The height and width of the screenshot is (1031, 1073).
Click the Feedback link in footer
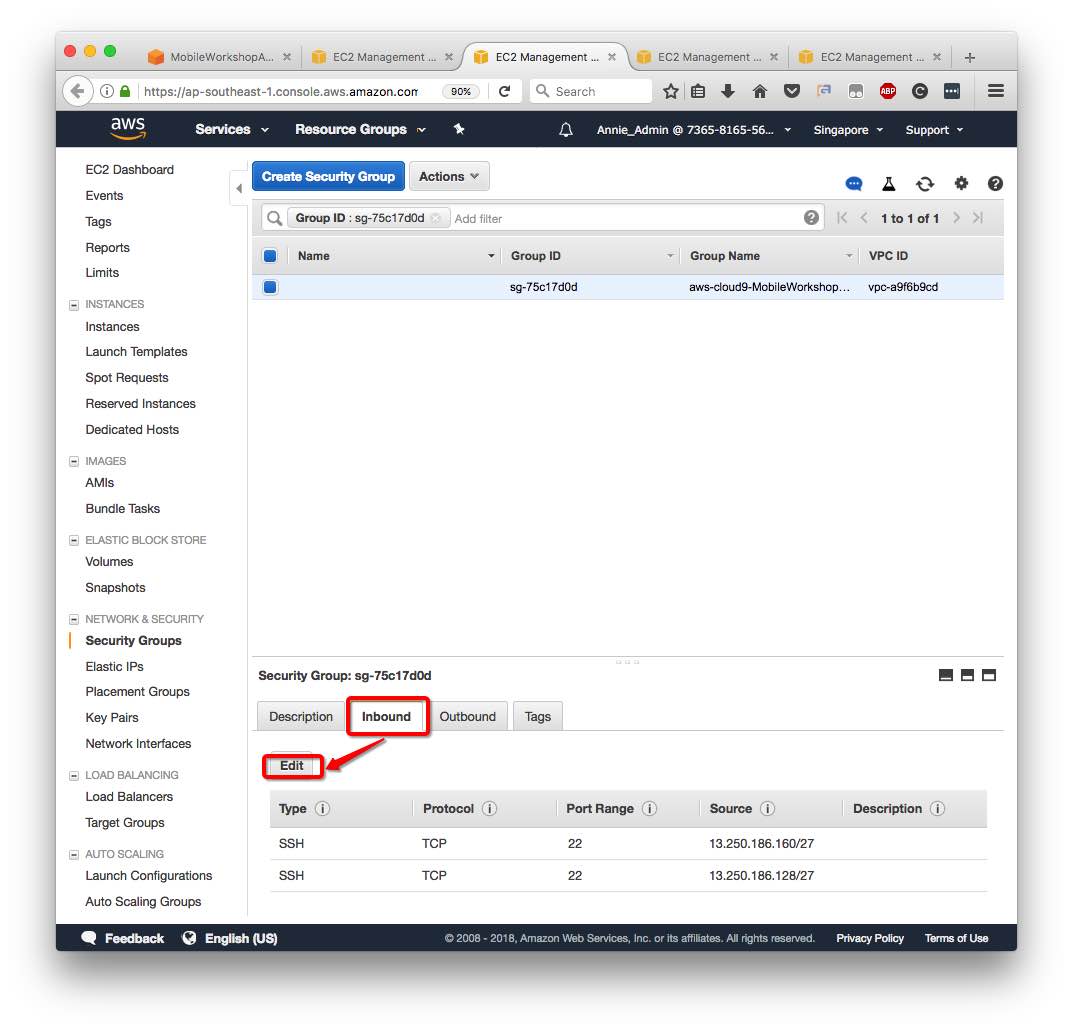tap(122, 938)
